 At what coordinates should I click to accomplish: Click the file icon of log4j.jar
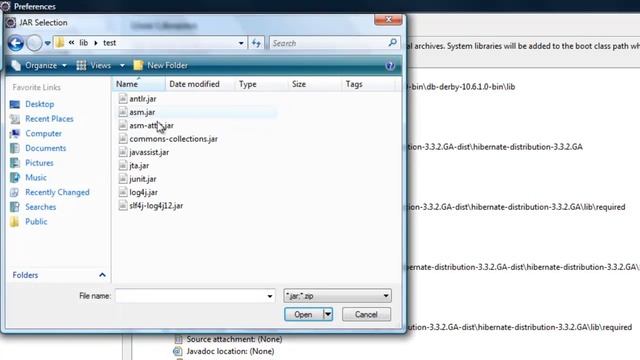click(x=122, y=192)
